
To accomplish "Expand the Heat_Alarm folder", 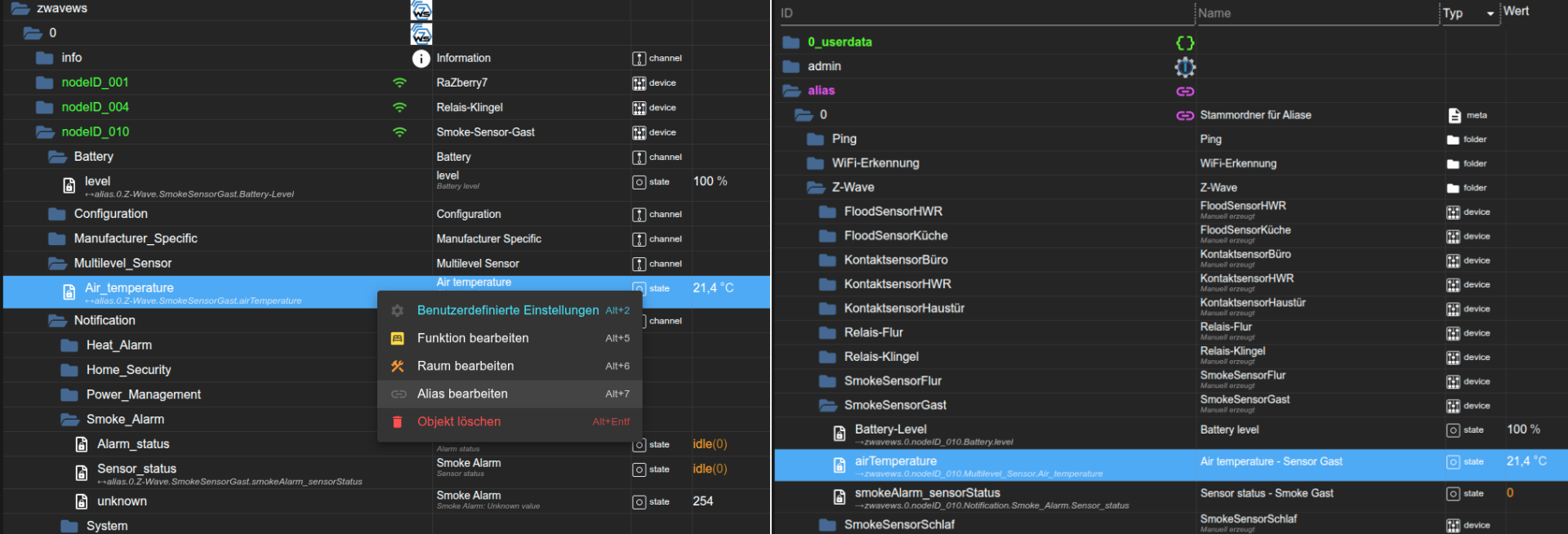I will coord(69,345).
